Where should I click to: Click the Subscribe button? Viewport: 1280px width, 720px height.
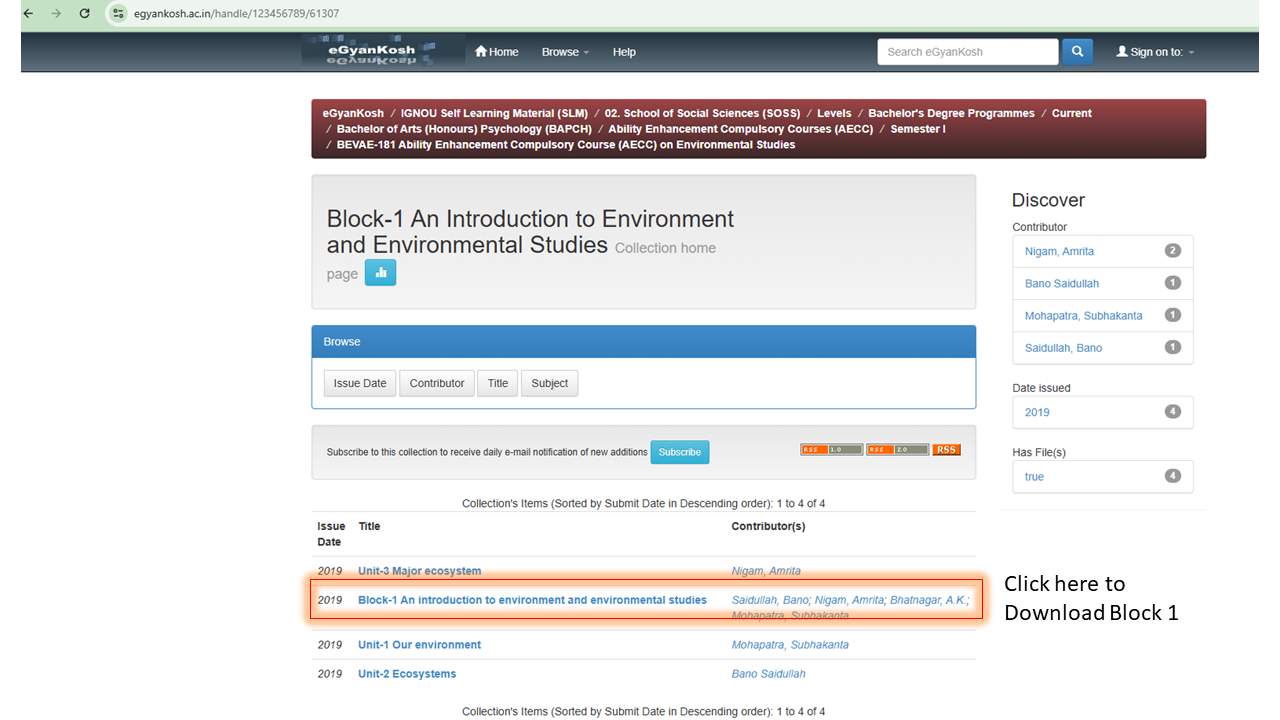click(679, 452)
